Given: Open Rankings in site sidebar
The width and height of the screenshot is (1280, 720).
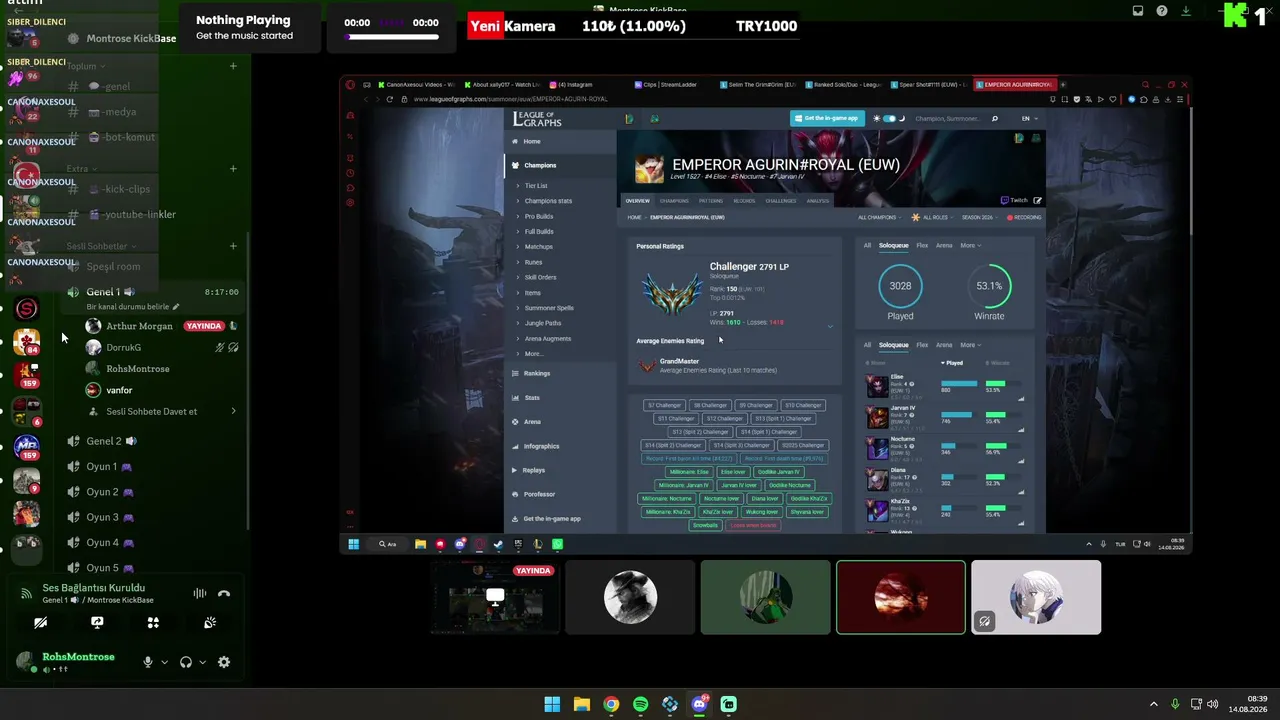Looking at the screenshot, I should click(x=560, y=373).
